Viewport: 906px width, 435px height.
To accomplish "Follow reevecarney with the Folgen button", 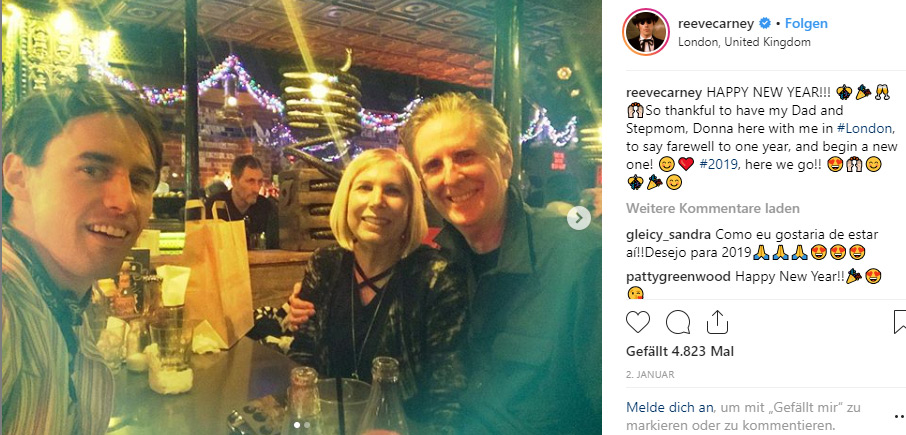I will (x=806, y=24).
